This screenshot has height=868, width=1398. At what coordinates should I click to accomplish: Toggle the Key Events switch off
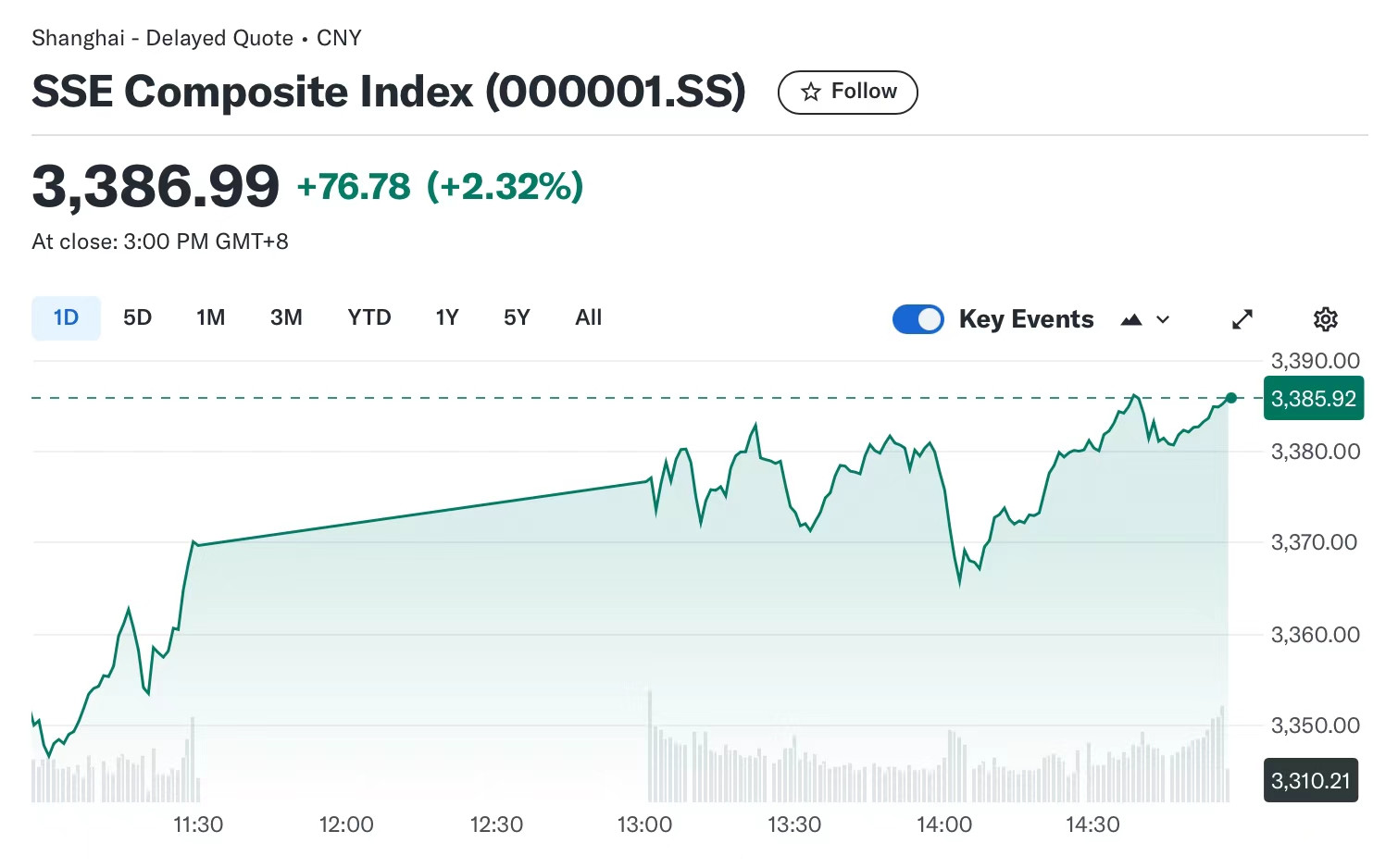point(917,319)
